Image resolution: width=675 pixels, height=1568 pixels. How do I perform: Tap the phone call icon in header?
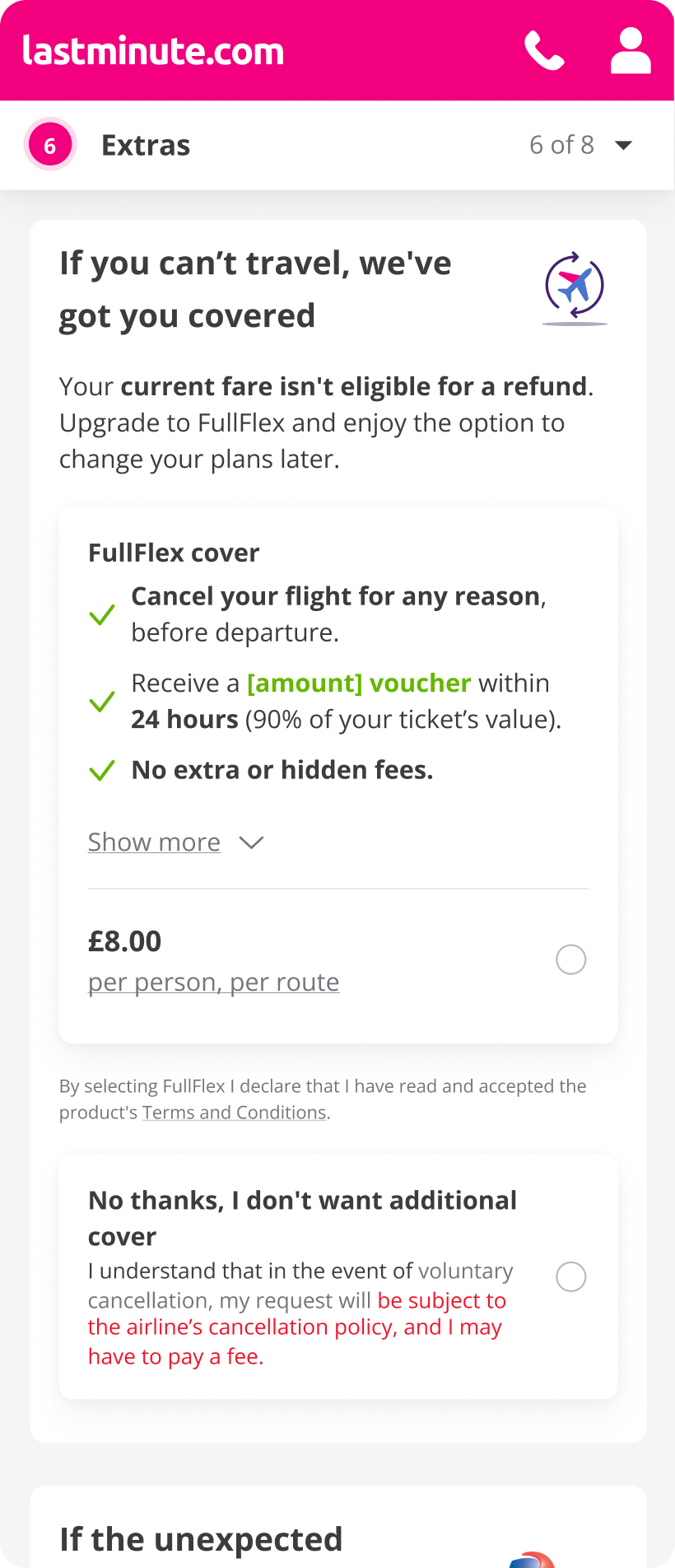tap(544, 51)
